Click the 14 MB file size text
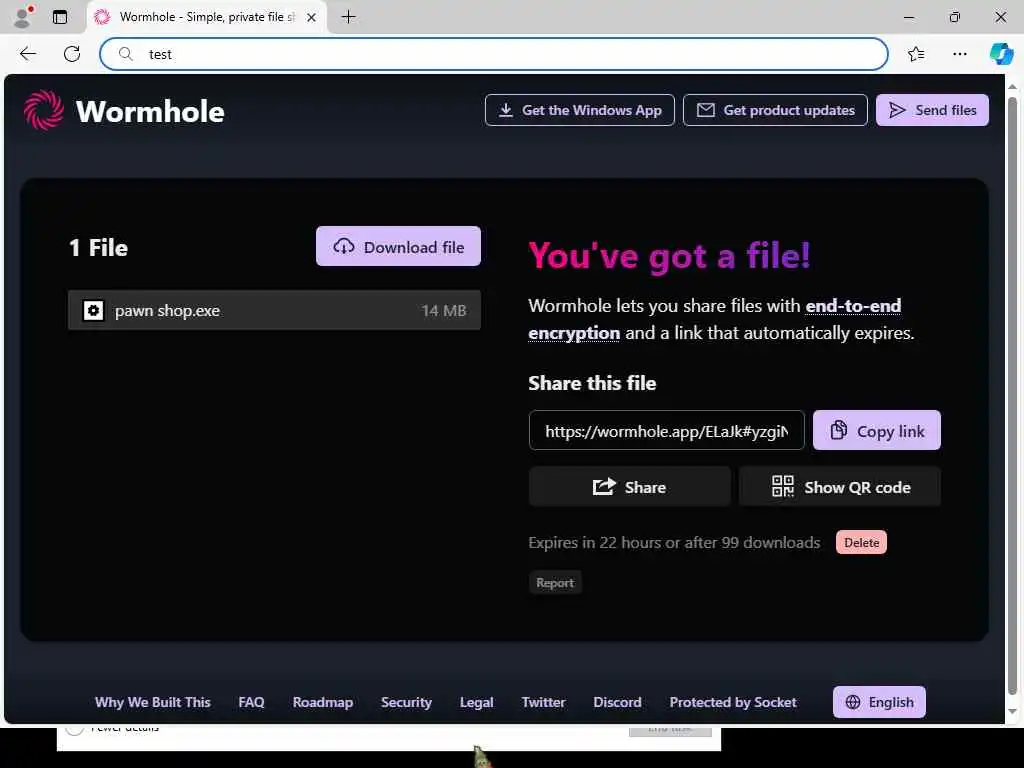Screen dimensions: 1024x768 click(x=443, y=311)
